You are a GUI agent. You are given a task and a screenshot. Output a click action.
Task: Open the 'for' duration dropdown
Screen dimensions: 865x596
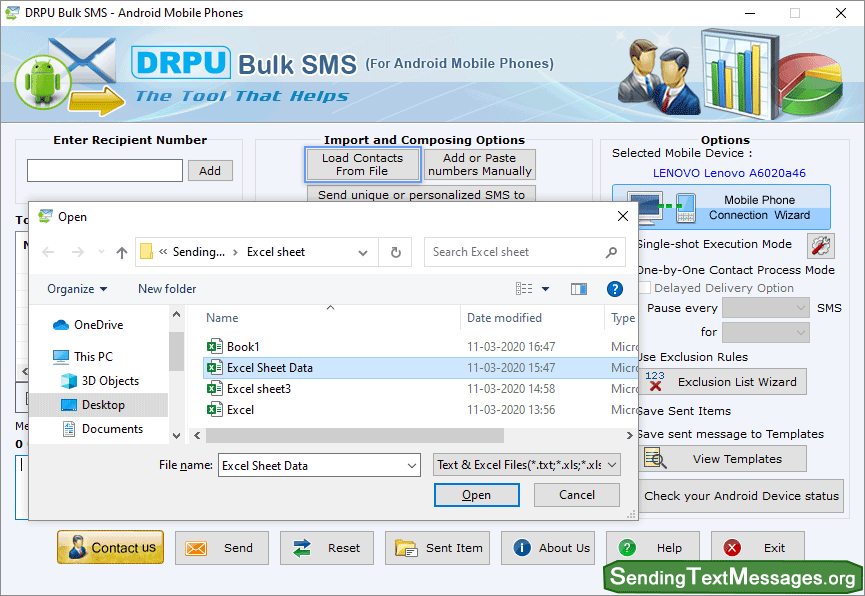[x=766, y=332]
